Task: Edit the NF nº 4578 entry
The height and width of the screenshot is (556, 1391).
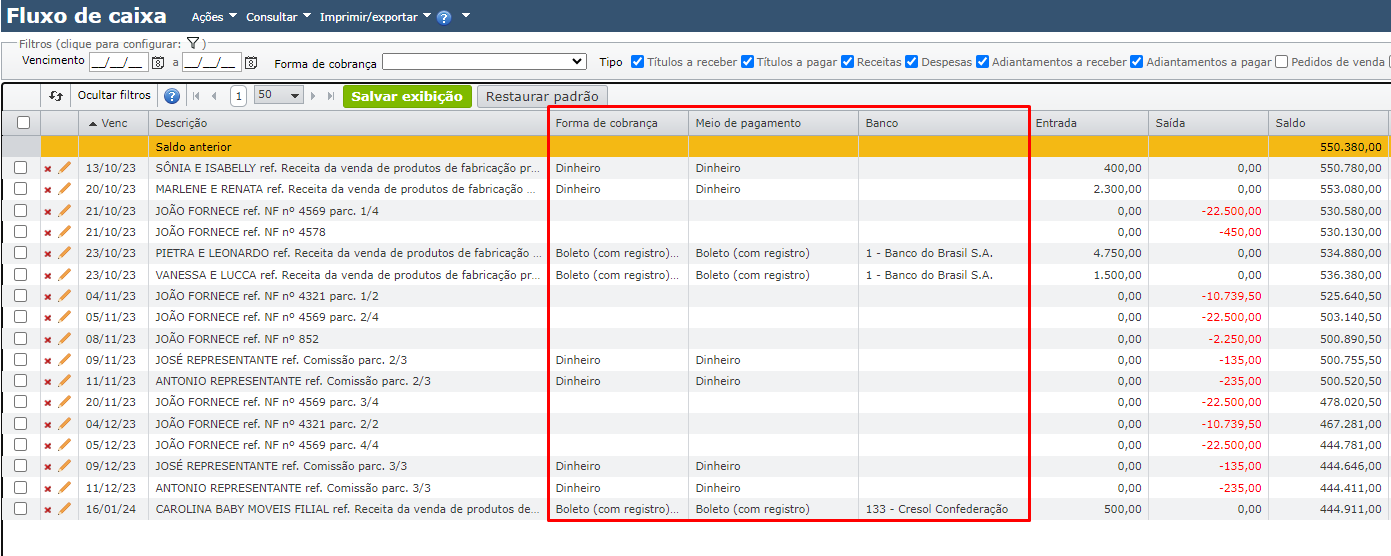Action: 64,232
